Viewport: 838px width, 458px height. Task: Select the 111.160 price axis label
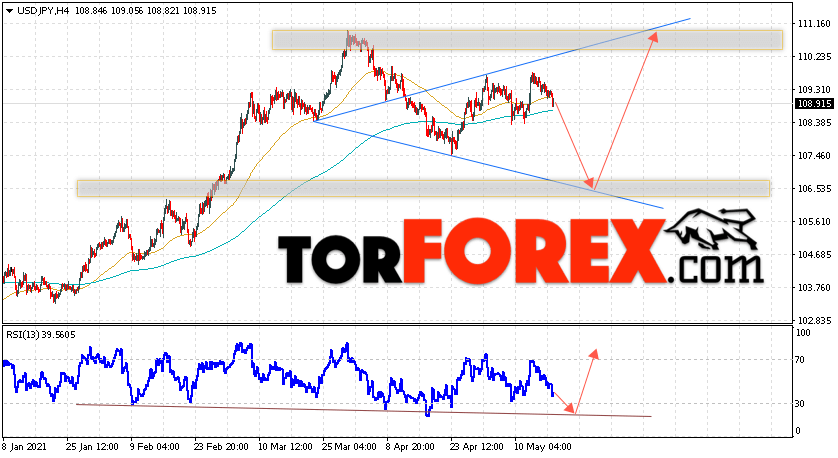pos(814,24)
